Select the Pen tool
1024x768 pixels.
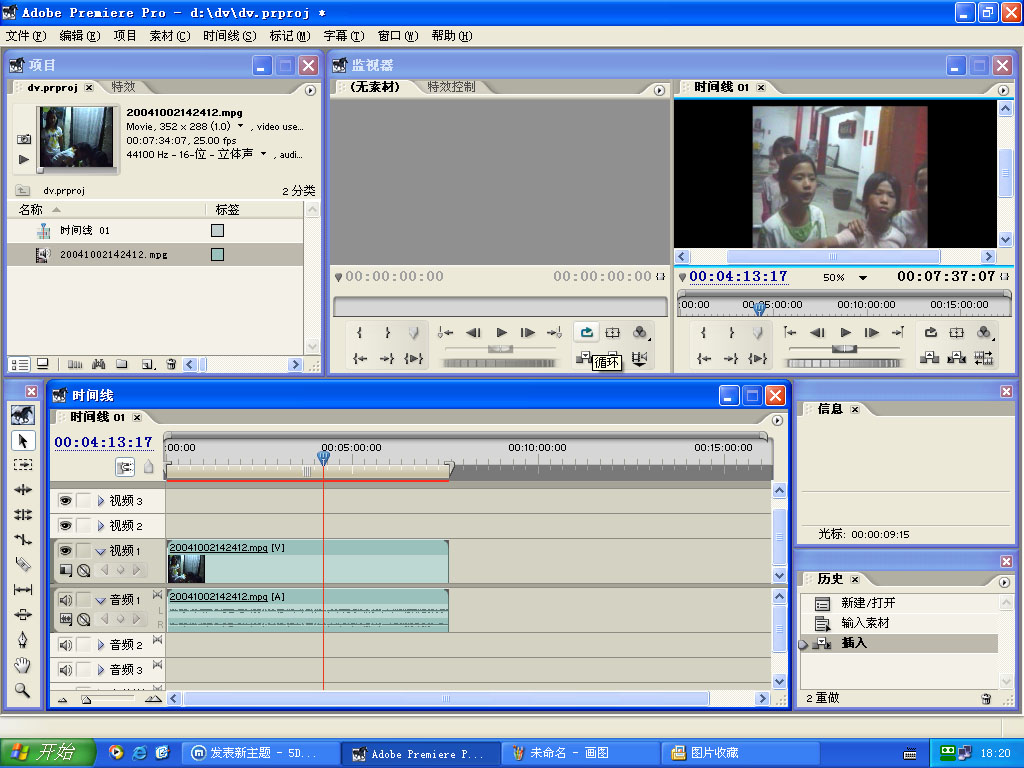[x=23, y=639]
